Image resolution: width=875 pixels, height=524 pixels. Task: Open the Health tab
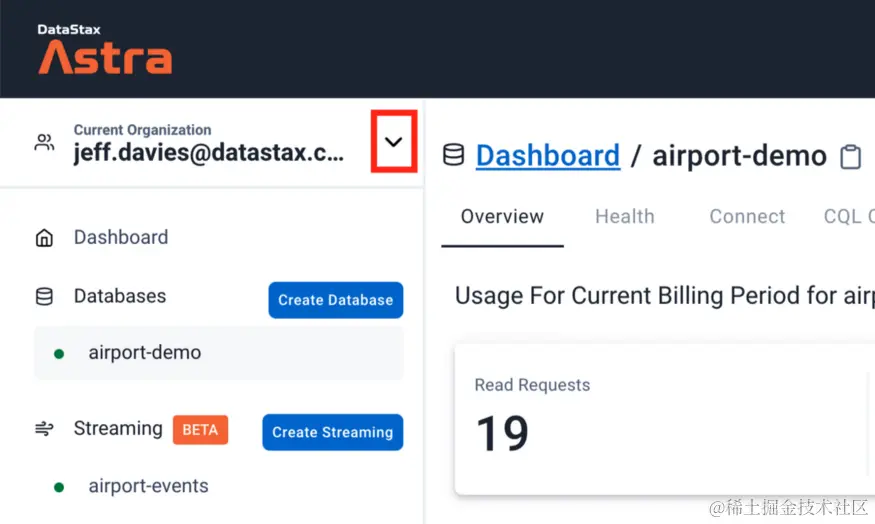coord(624,217)
